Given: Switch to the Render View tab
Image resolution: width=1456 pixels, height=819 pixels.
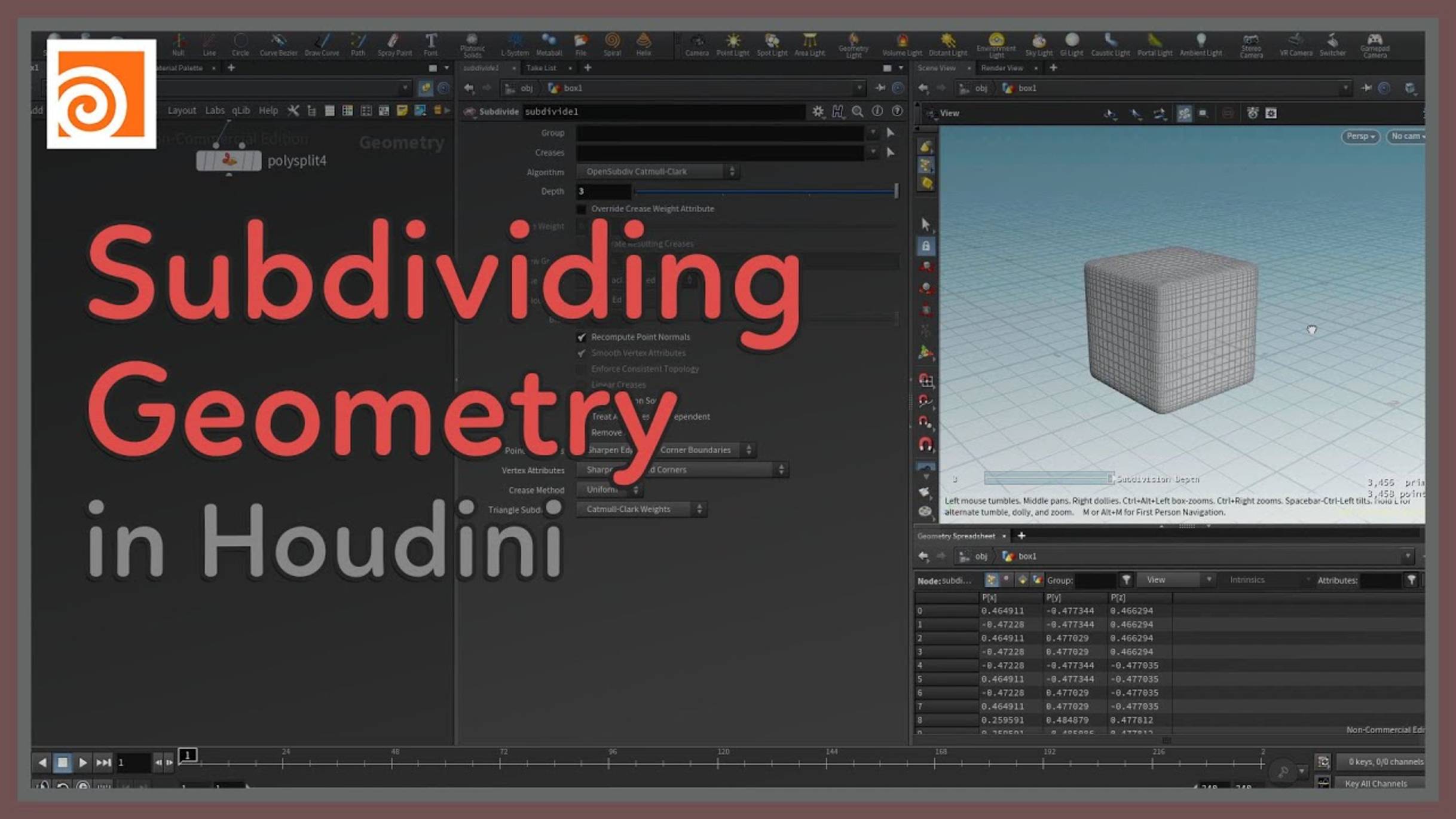Looking at the screenshot, I should 1002,68.
